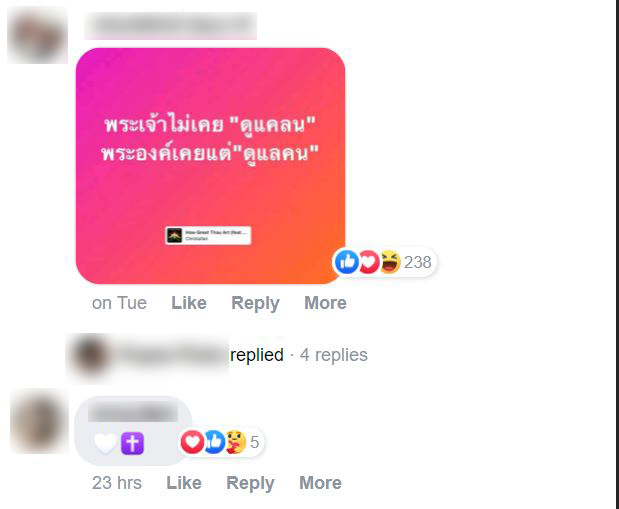Image resolution: width=619 pixels, height=509 pixels.
Task: Click the laughing face reaction beside 238
Action: [x=390, y=262]
